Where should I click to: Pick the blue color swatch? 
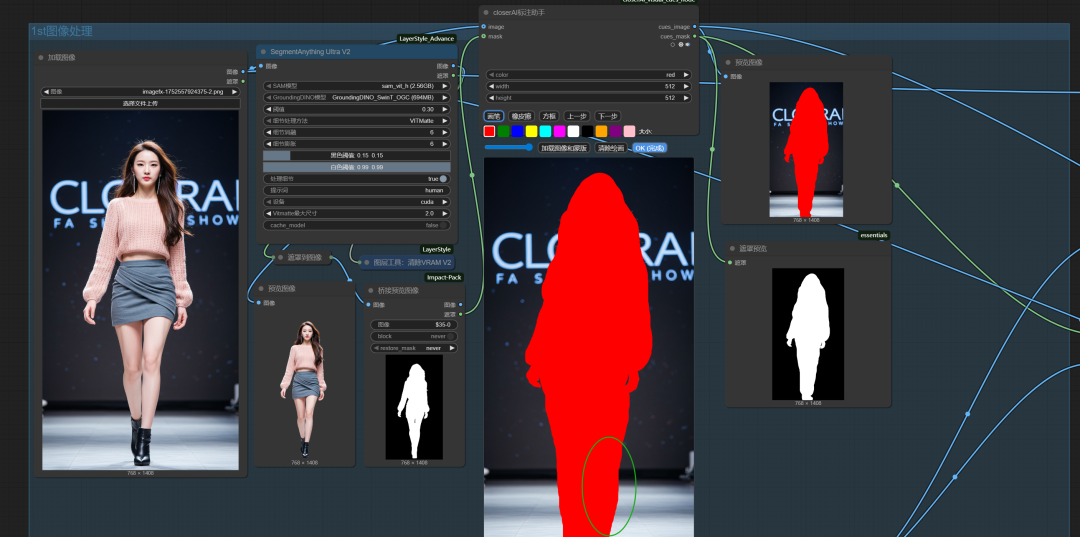coord(517,131)
